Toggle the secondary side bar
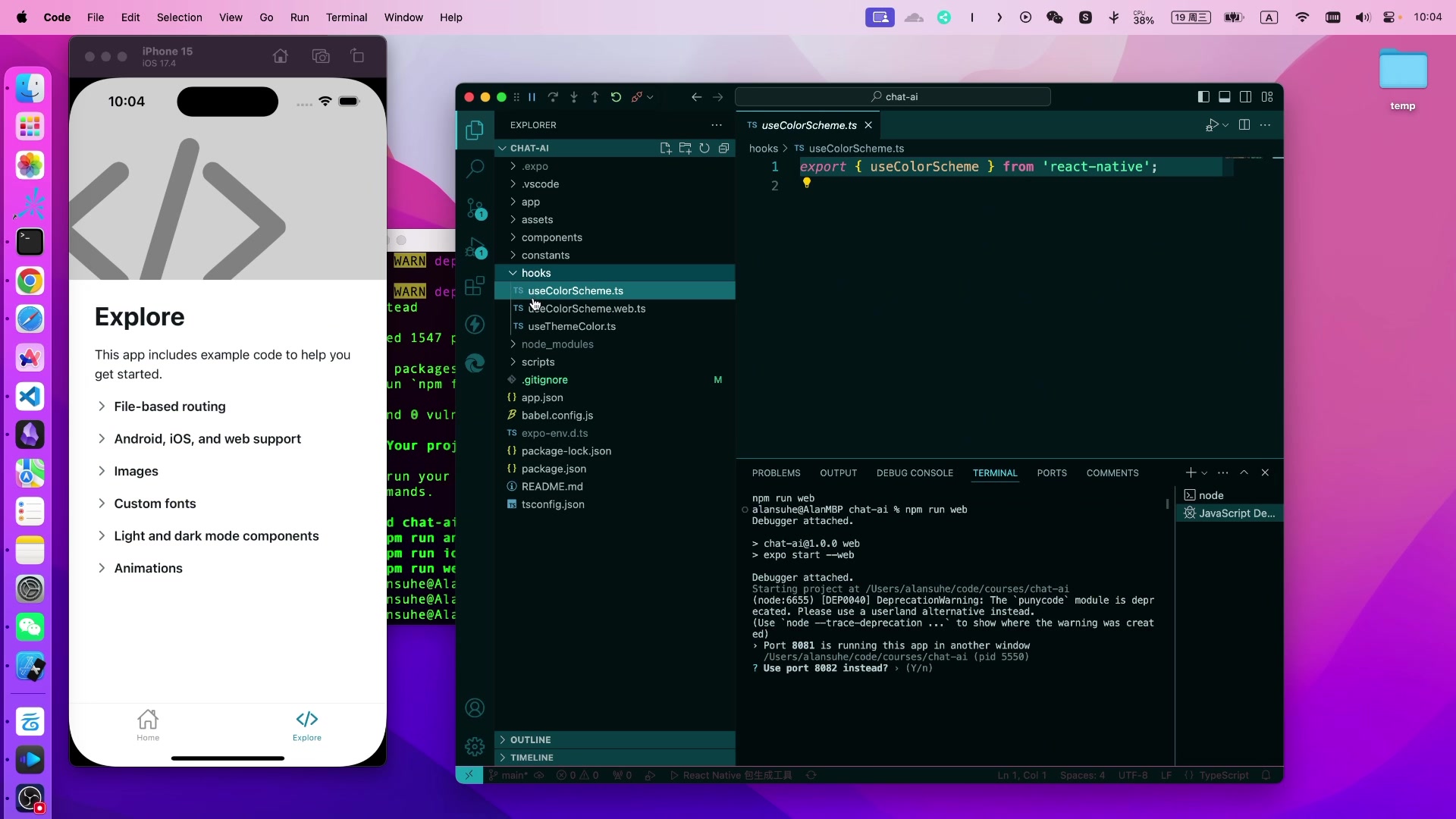1456x819 pixels. (x=1246, y=97)
